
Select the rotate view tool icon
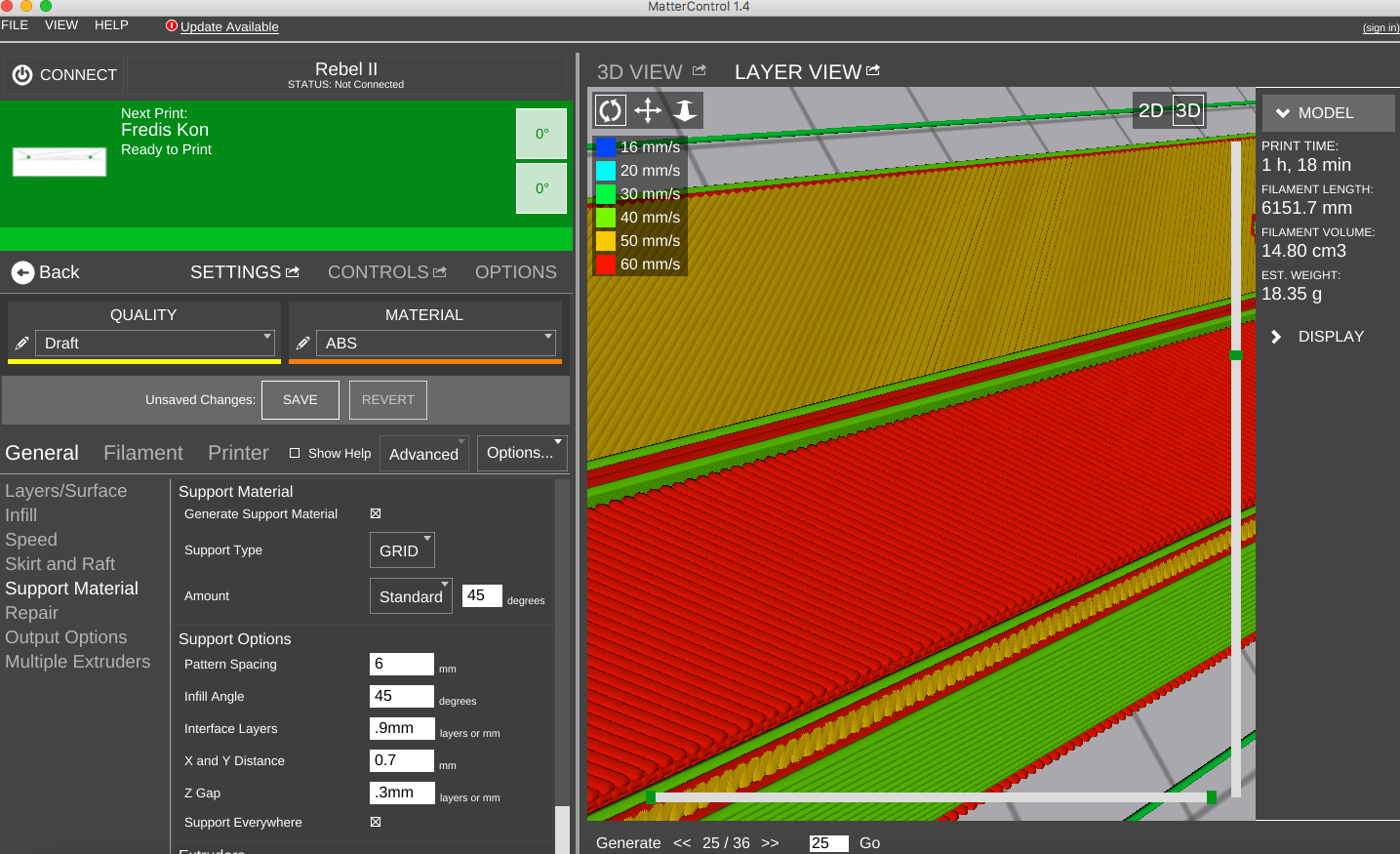point(611,110)
